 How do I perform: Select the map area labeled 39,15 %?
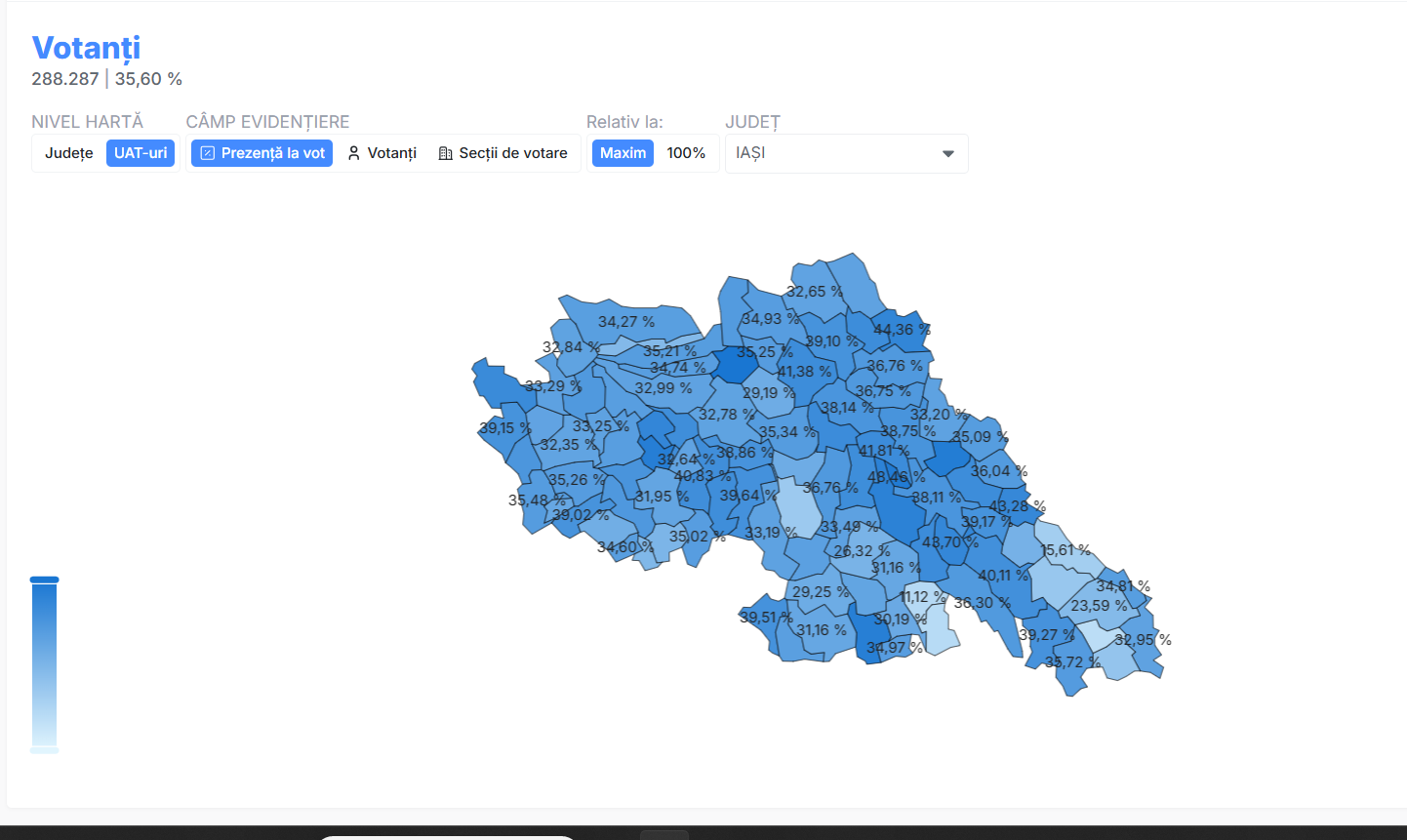[505, 428]
